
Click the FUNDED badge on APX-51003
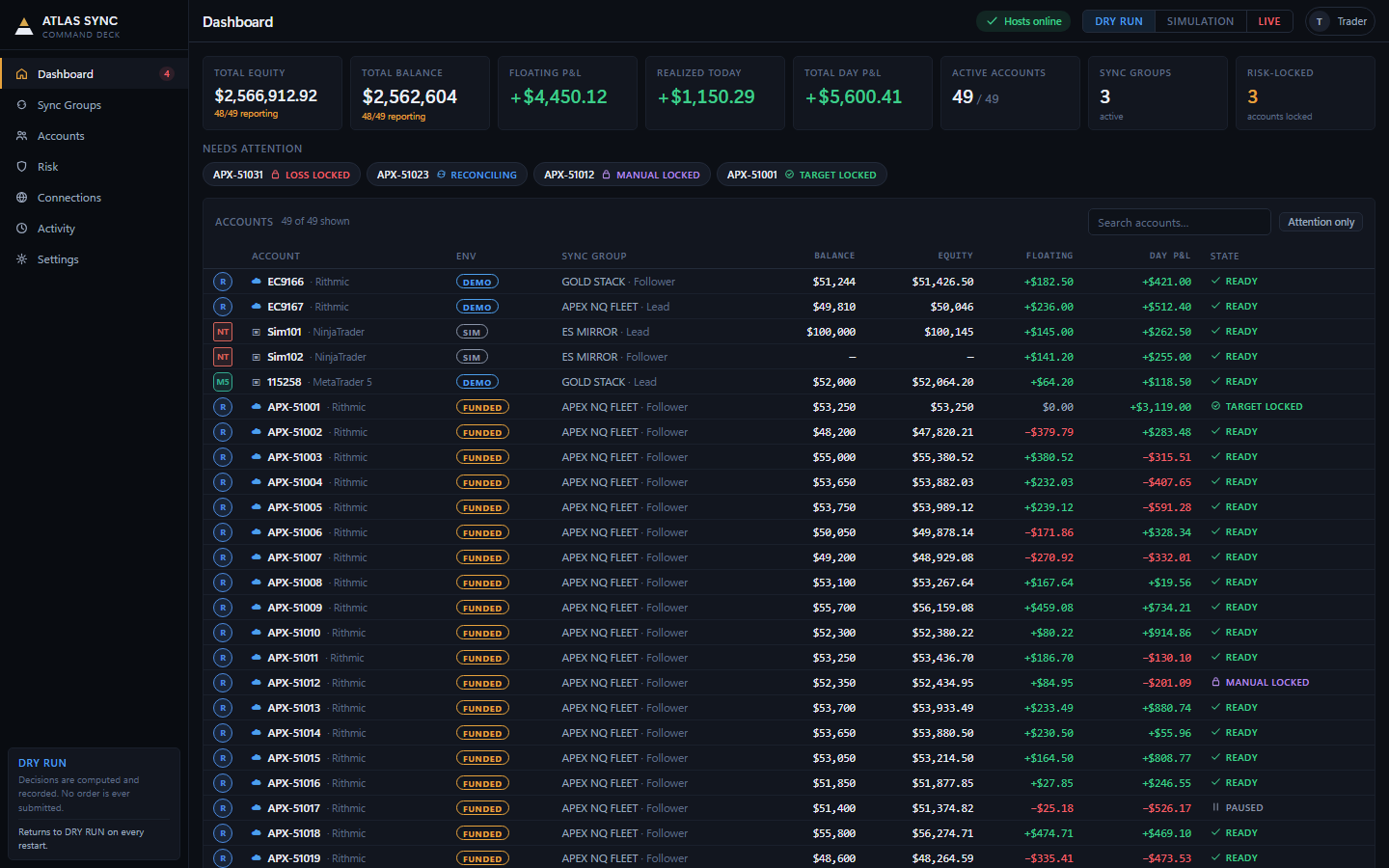pos(482,457)
